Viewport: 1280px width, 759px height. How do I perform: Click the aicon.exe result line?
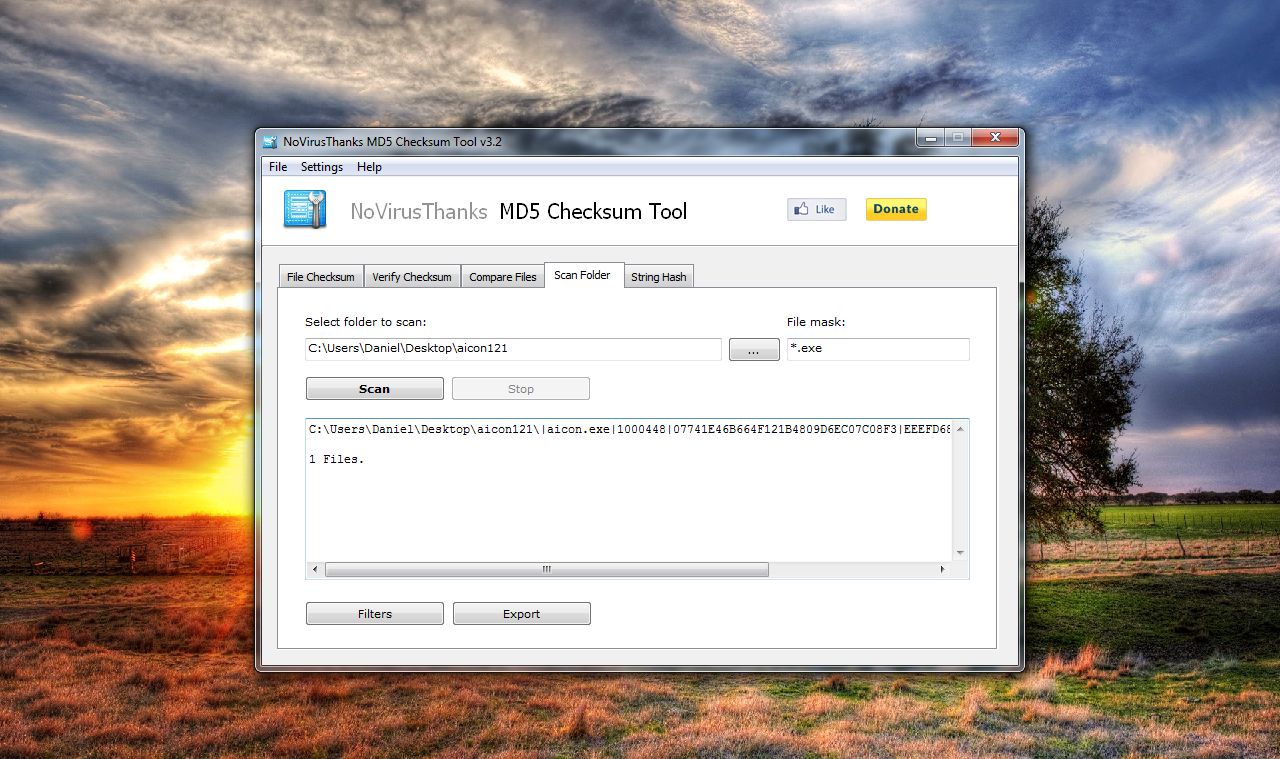coord(629,429)
